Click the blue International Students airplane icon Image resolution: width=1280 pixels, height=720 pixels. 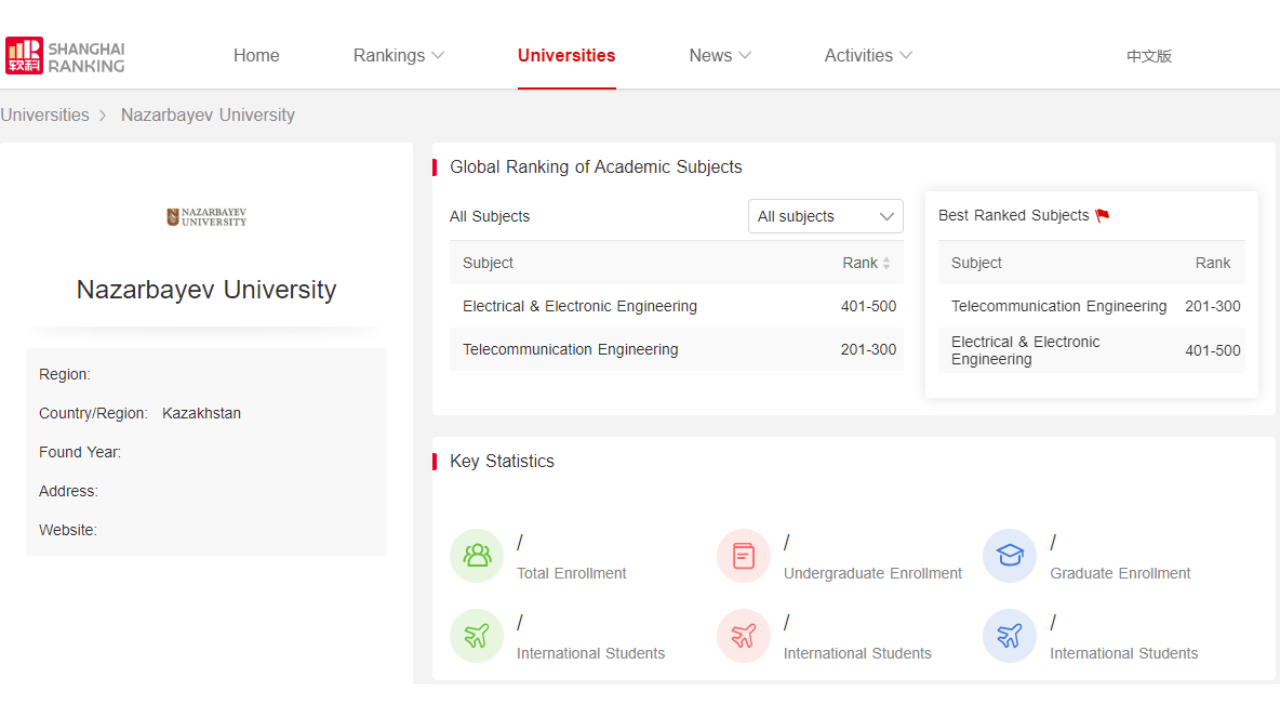[1010, 636]
